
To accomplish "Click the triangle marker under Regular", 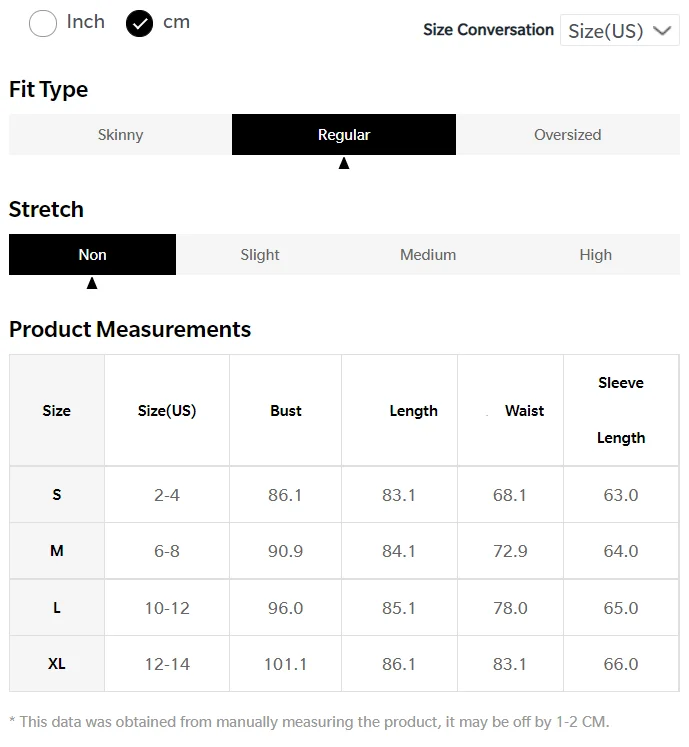I will click(344, 163).
